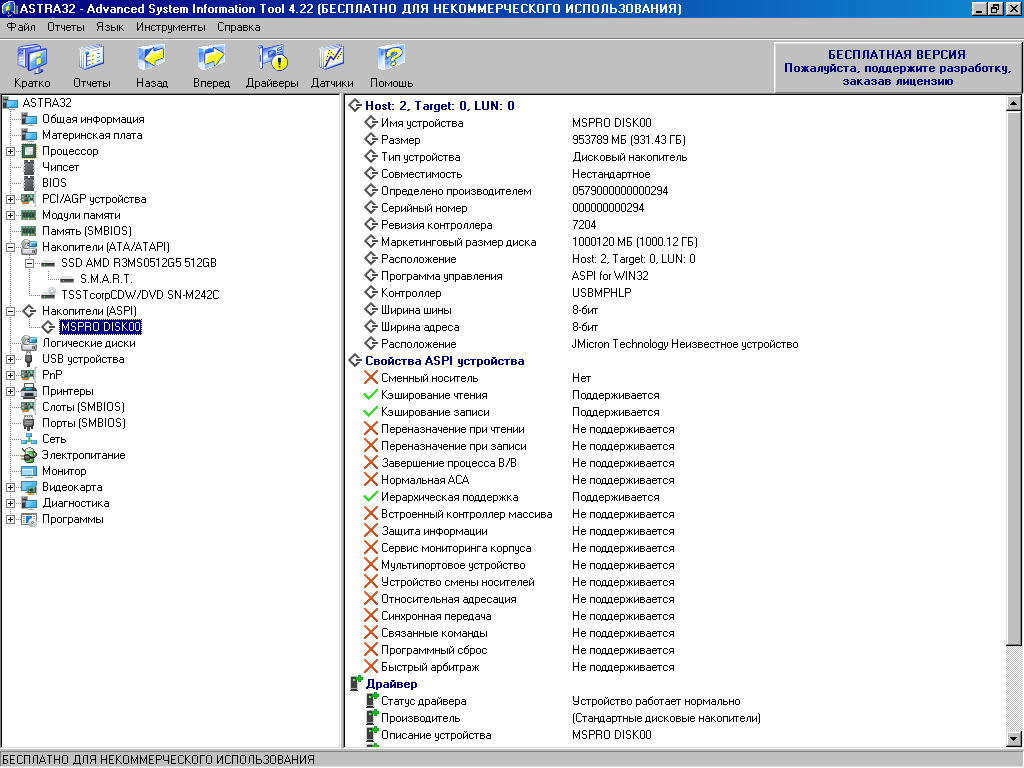The width and height of the screenshot is (1024, 768).
Task: Collapse the Накопители (ATA/ATAPI) node
Action: (10, 247)
